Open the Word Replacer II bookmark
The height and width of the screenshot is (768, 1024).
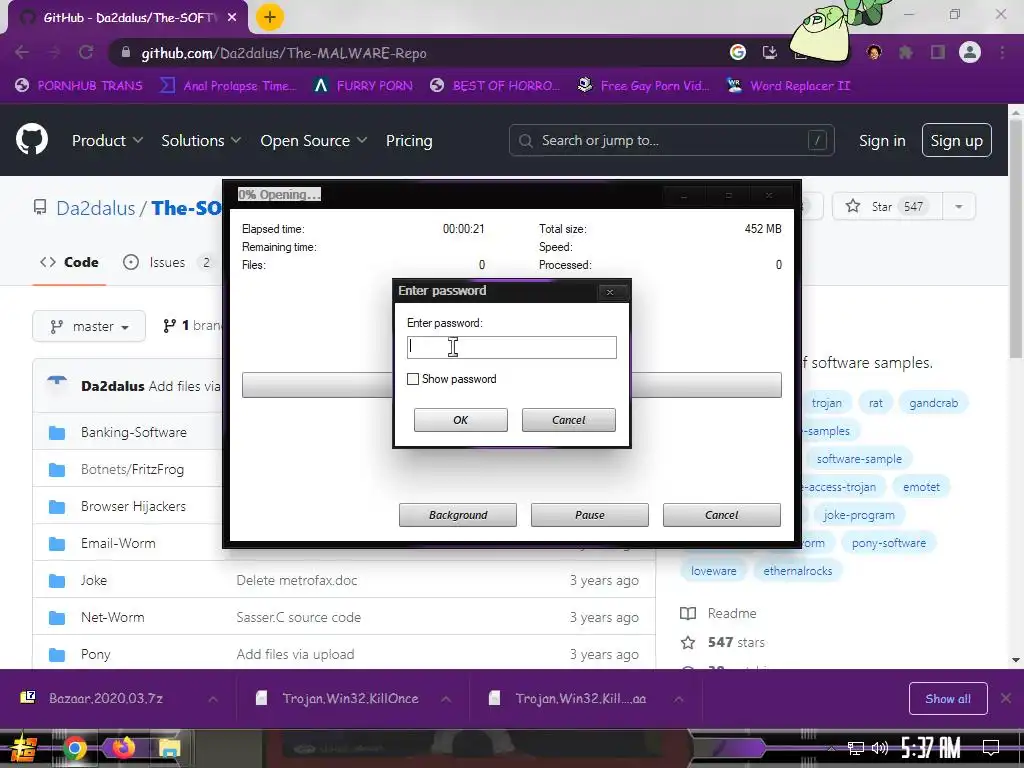(x=789, y=86)
